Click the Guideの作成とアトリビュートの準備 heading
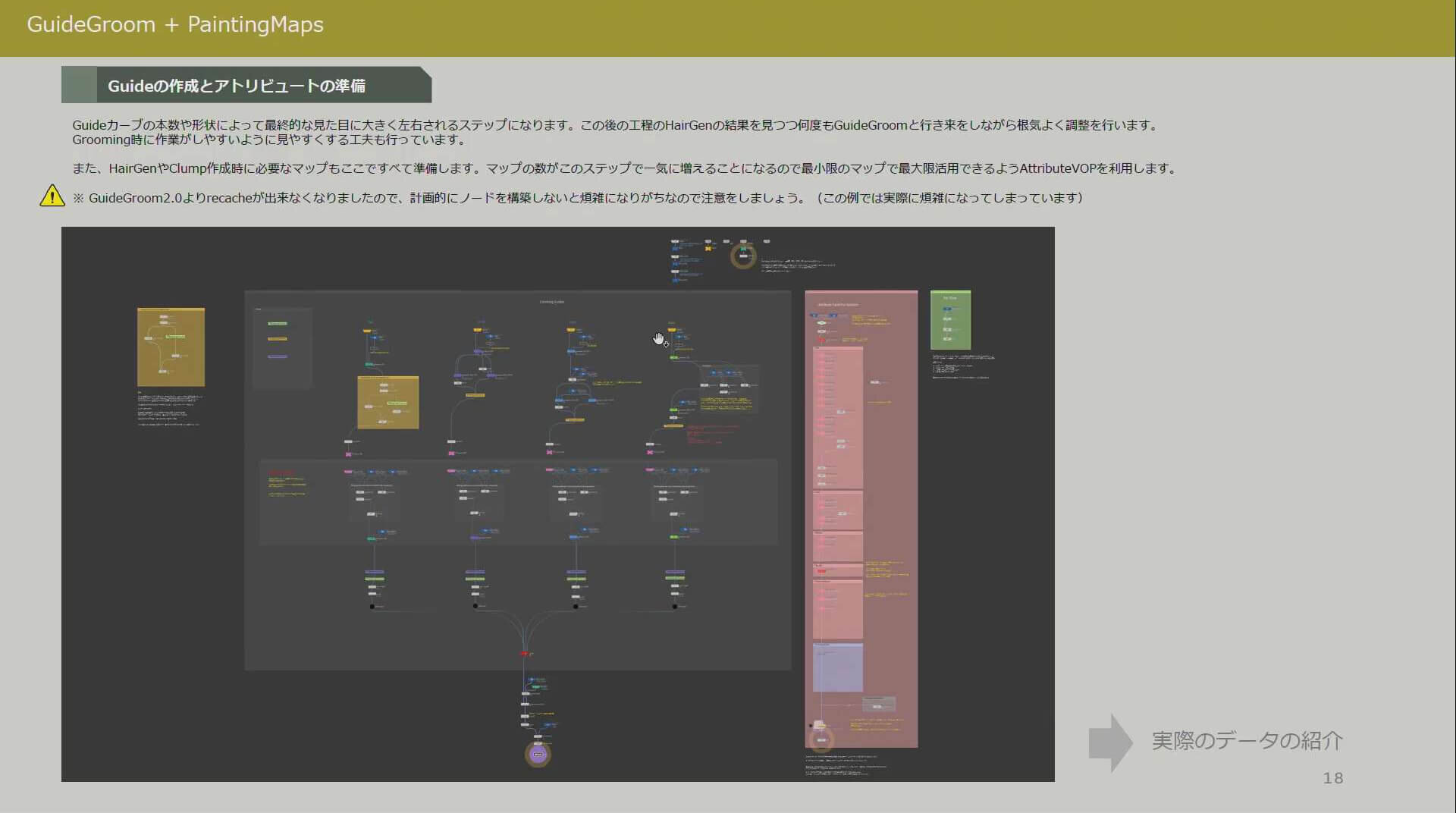Image resolution: width=1456 pixels, height=813 pixels. [237, 86]
